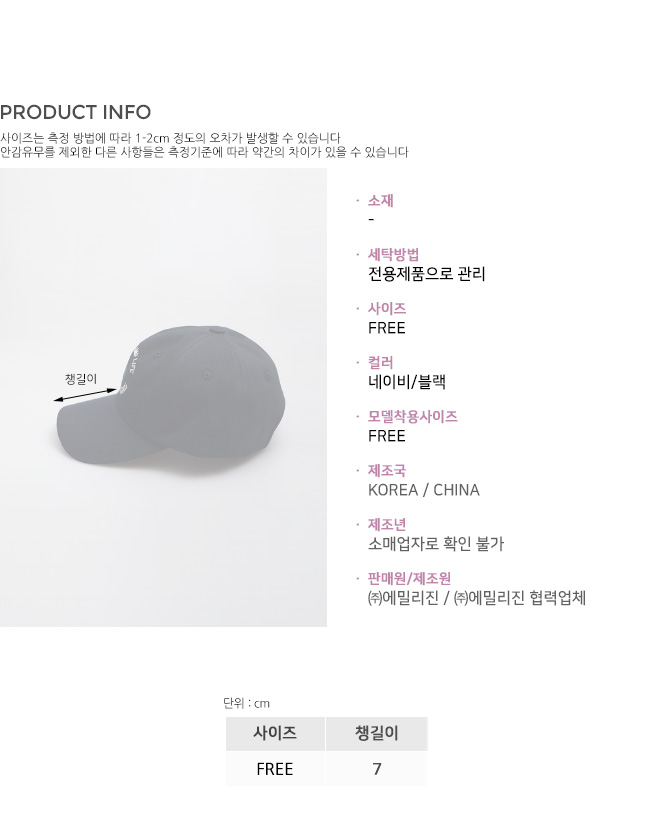
Task: Click the PRODUCT INFO heading
Action: [x=75, y=112]
